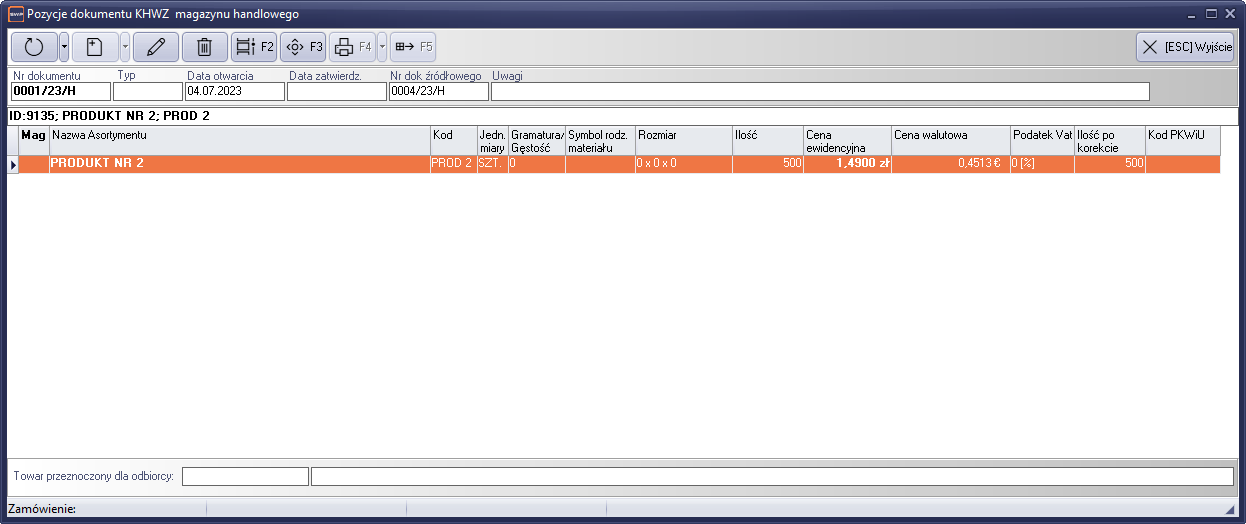Open the print options dropdown arrow
1246x524 pixels.
[382, 47]
